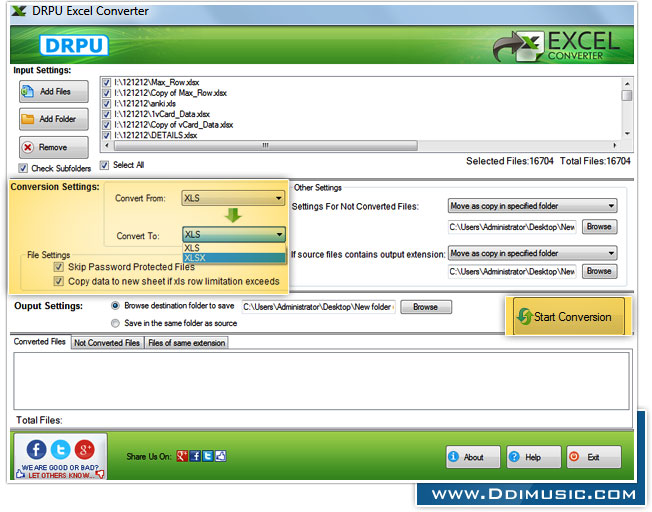Open source files contains output extension dropdown
Screen dimensions: 652x512
pos(532,253)
